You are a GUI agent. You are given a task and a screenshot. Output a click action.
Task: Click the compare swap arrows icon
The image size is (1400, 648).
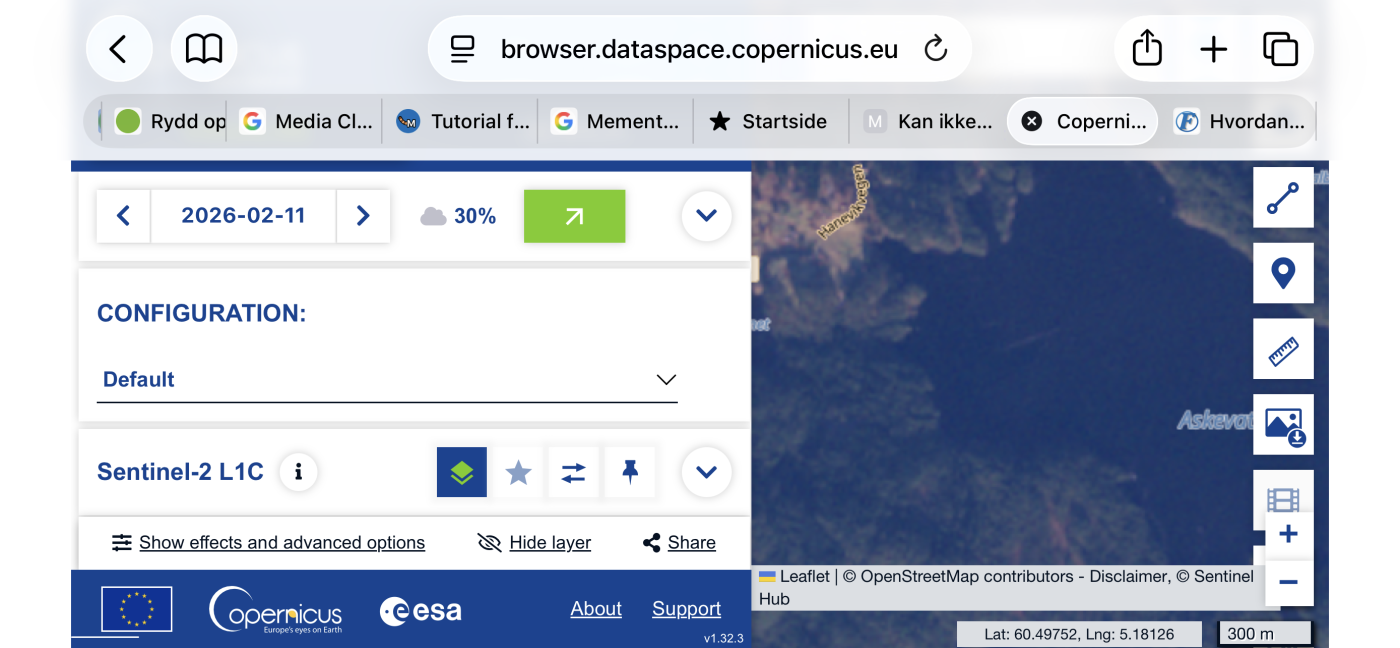574,472
